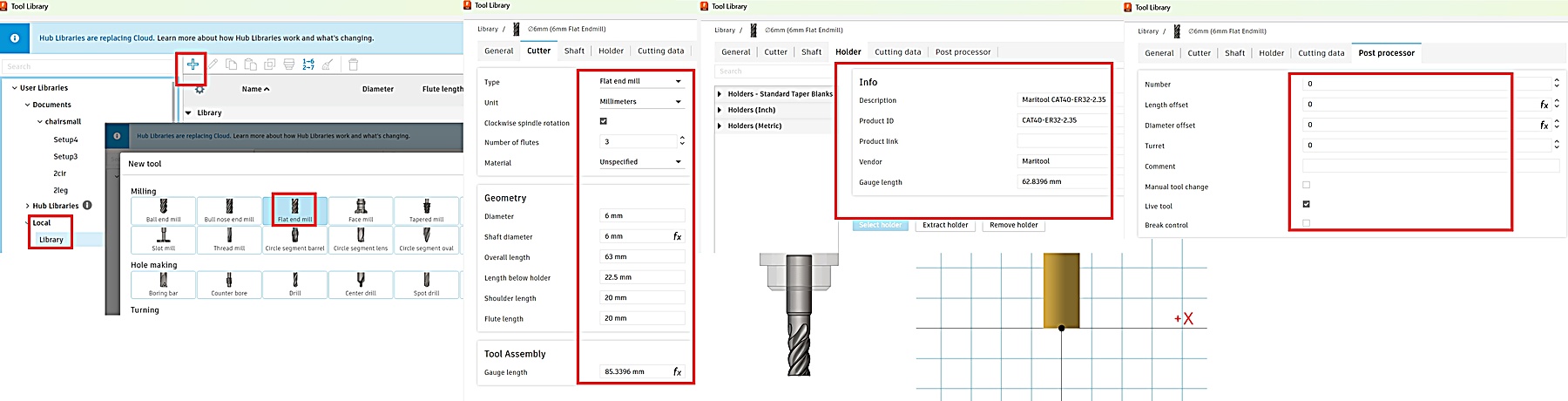Click fx icon beside Diameter offset

(x=1544, y=125)
